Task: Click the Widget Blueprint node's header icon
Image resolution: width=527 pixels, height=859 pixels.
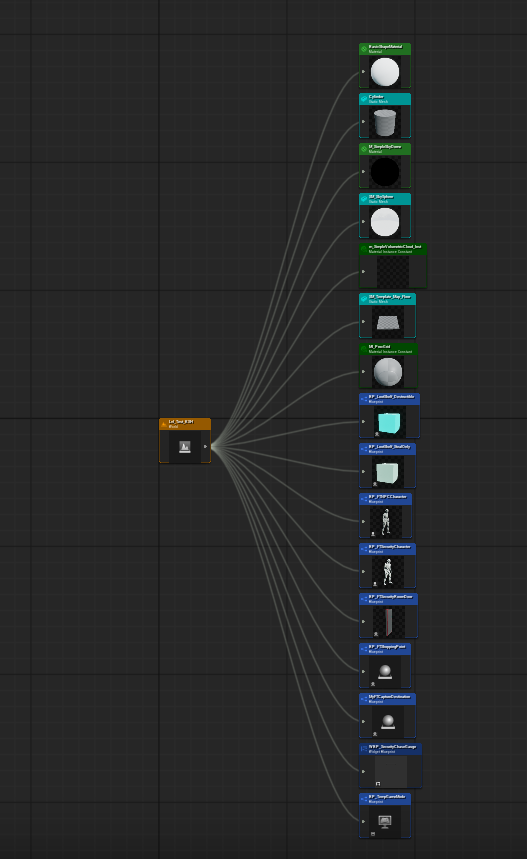Action: click(x=364, y=748)
